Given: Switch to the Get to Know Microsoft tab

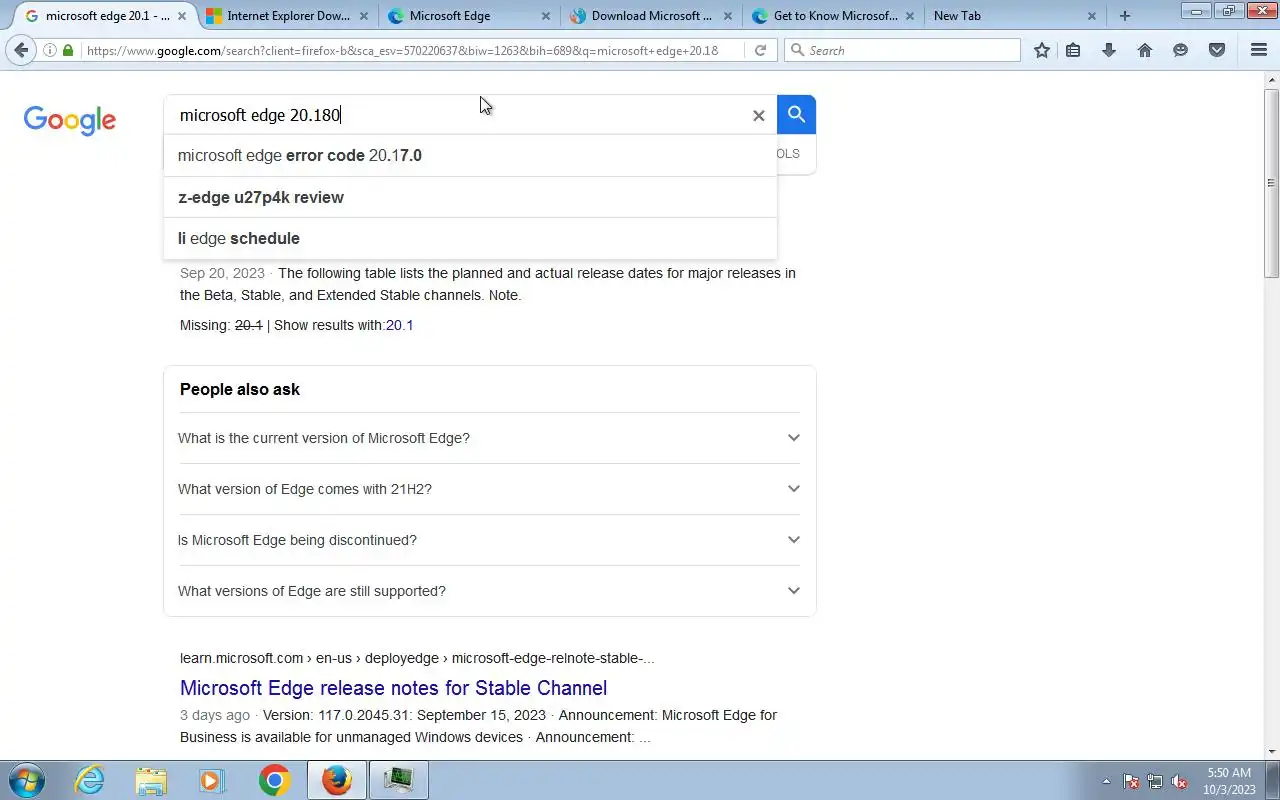Looking at the screenshot, I should [x=833, y=16].
